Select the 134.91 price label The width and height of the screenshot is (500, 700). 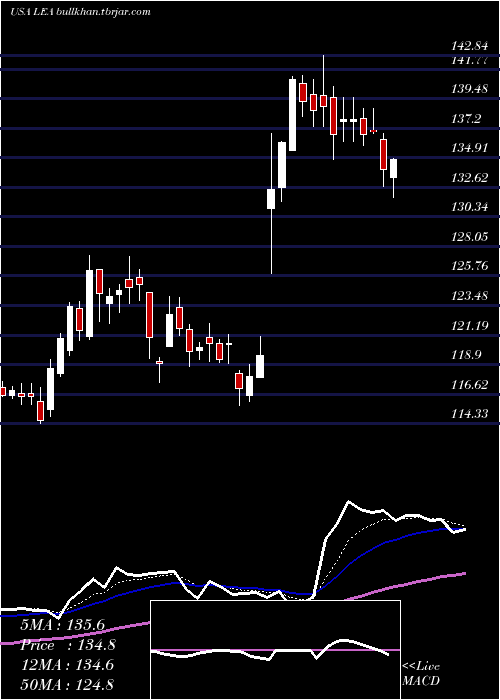tap(469, 148)
